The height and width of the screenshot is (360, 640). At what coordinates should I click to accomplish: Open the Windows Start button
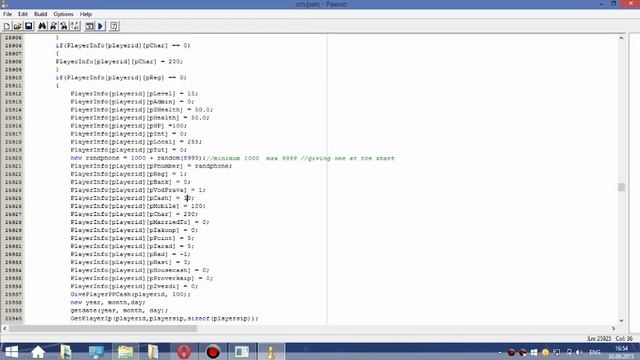(11, 352)
